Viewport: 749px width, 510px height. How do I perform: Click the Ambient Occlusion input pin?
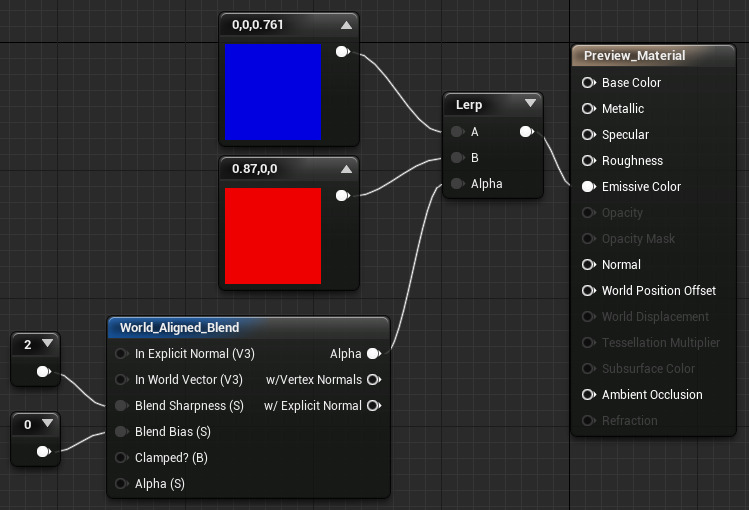click(588, 395)
